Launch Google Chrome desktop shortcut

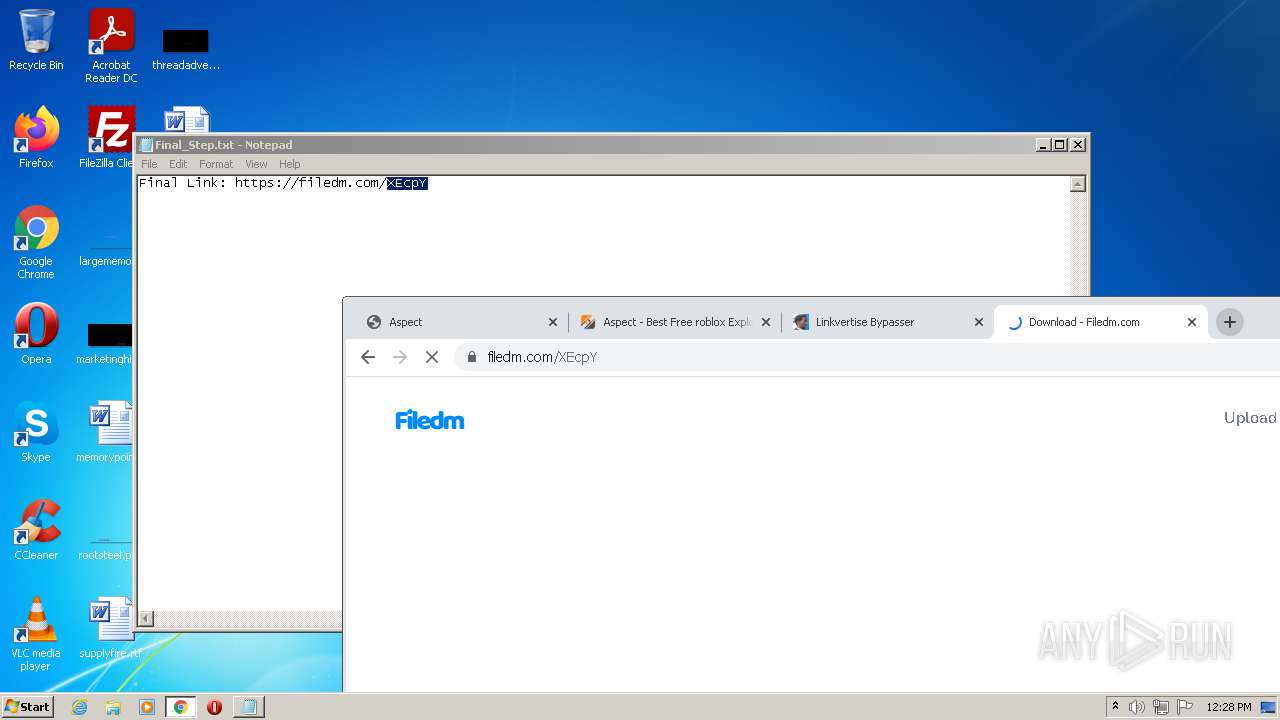36,242
